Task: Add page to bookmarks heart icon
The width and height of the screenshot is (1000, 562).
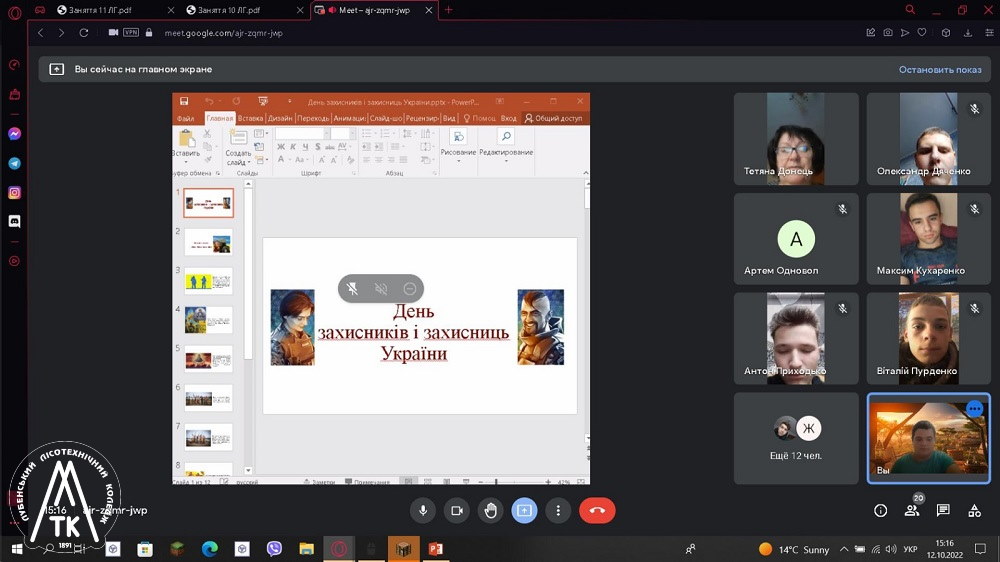Action: coord(922,33)
